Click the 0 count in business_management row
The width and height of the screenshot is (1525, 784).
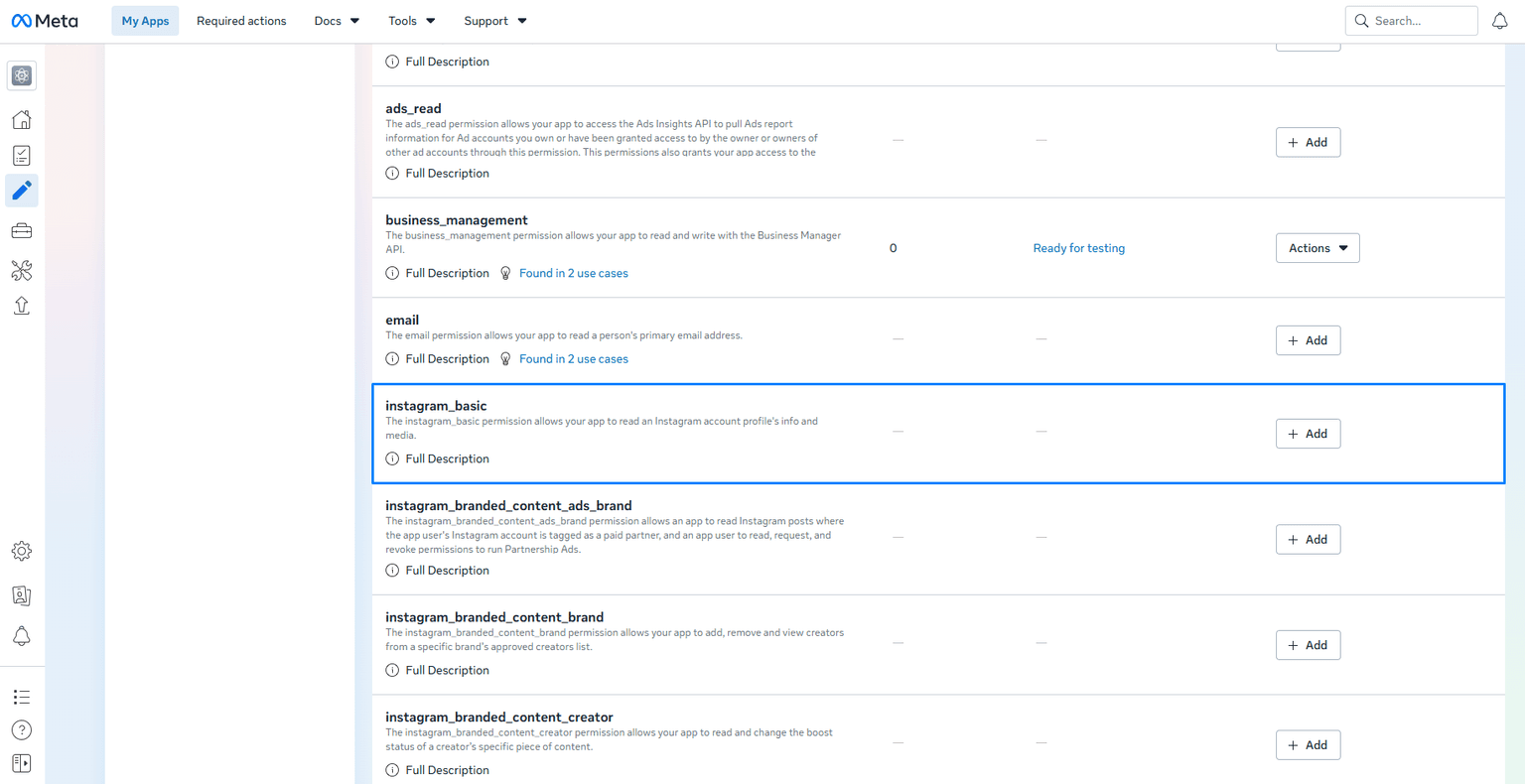coord(893,248)
